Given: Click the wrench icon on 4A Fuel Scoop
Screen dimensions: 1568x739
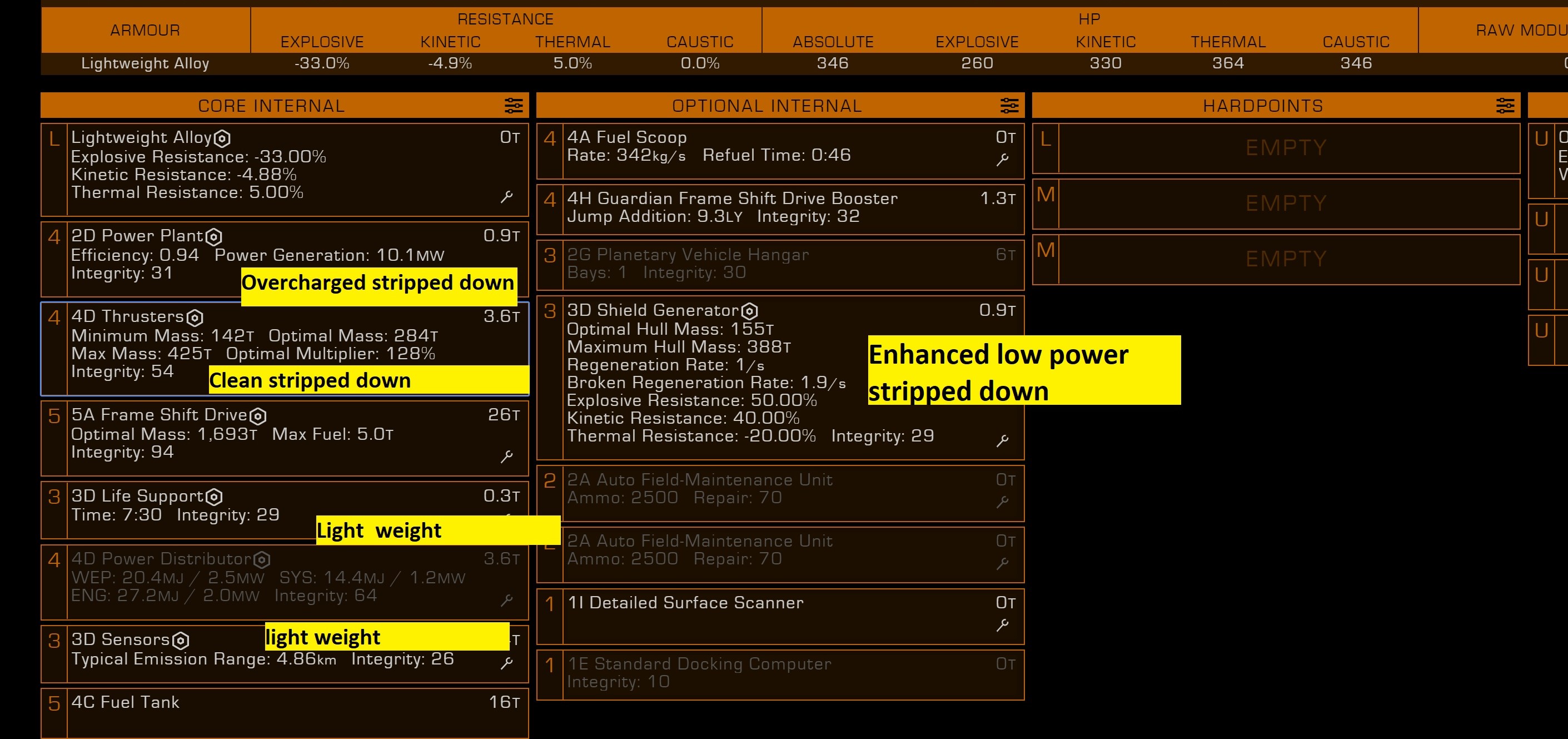Looking at the screenshot, I should click(x=1003, y=160).
